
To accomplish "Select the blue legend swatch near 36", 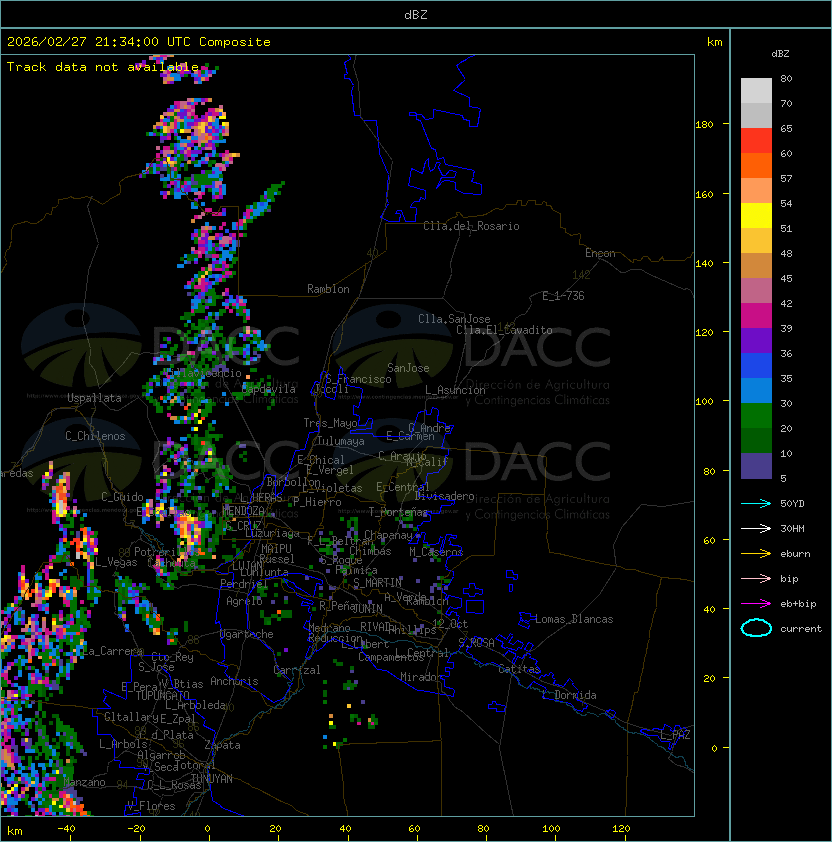I will (x=756, y=366).
